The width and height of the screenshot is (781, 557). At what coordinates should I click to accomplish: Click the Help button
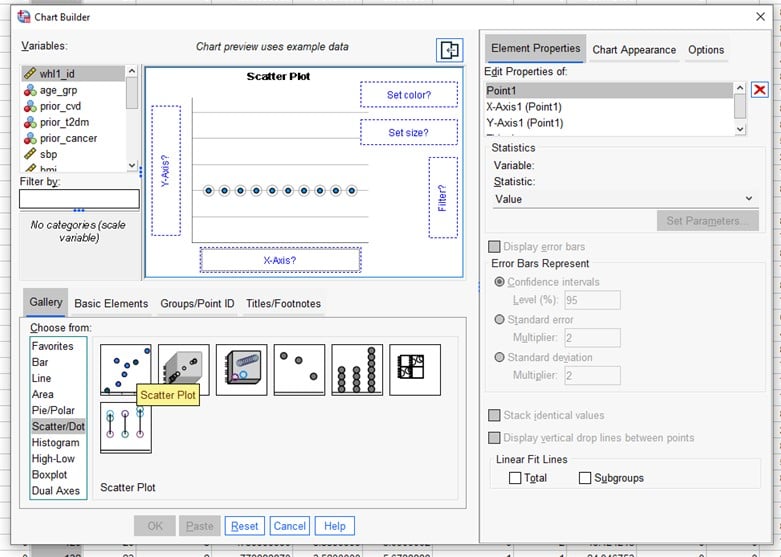(x=334, y=526)
